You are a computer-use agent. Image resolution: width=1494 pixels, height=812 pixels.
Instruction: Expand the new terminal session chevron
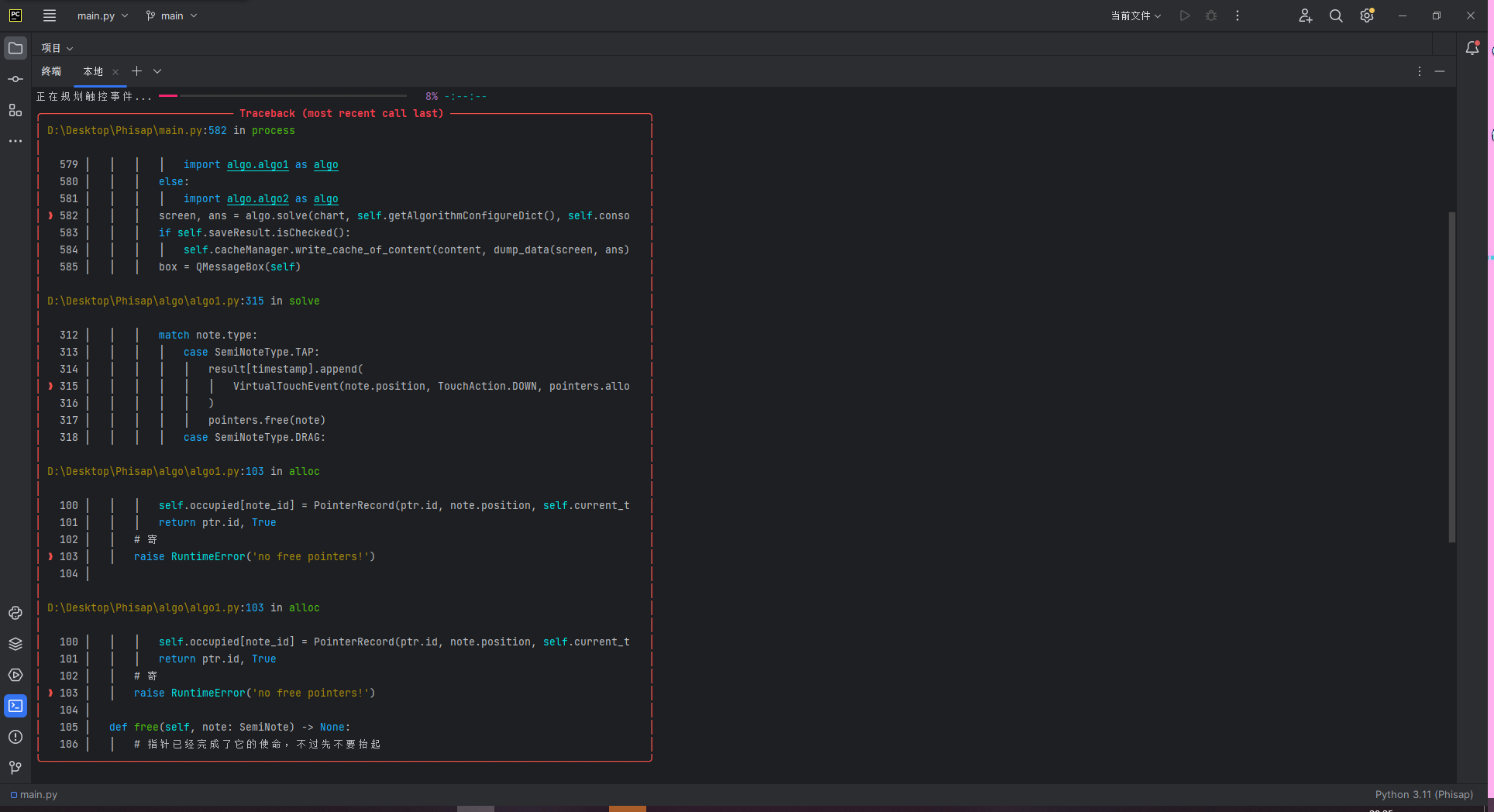coord(157,71)
